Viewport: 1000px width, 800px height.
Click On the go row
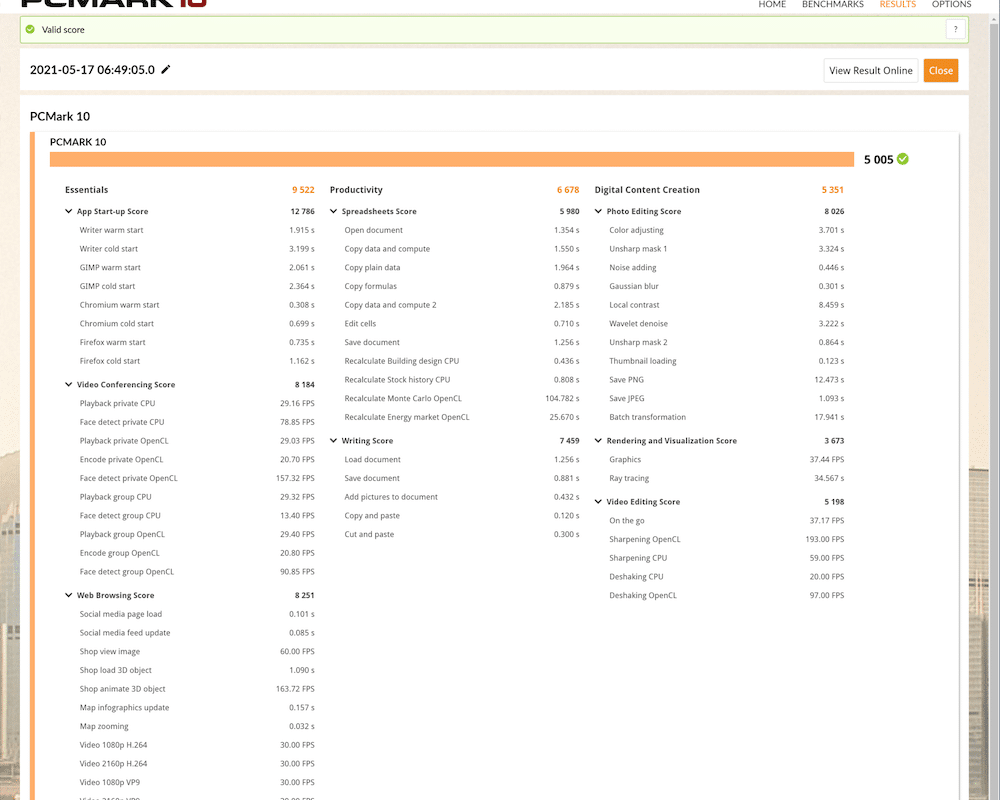(x=726, y=521)
